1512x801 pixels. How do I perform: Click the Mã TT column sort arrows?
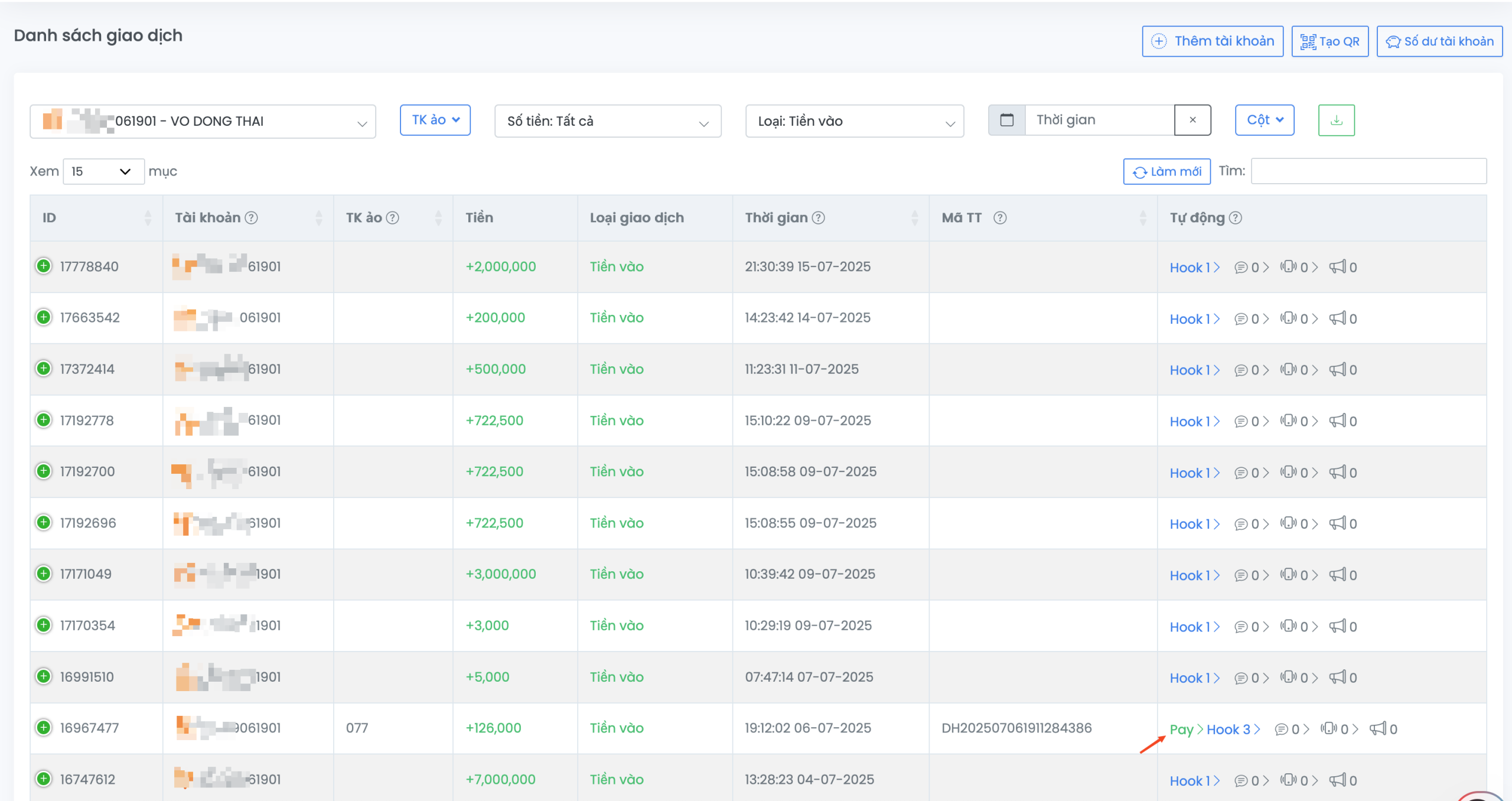[x=1143, y=218]
